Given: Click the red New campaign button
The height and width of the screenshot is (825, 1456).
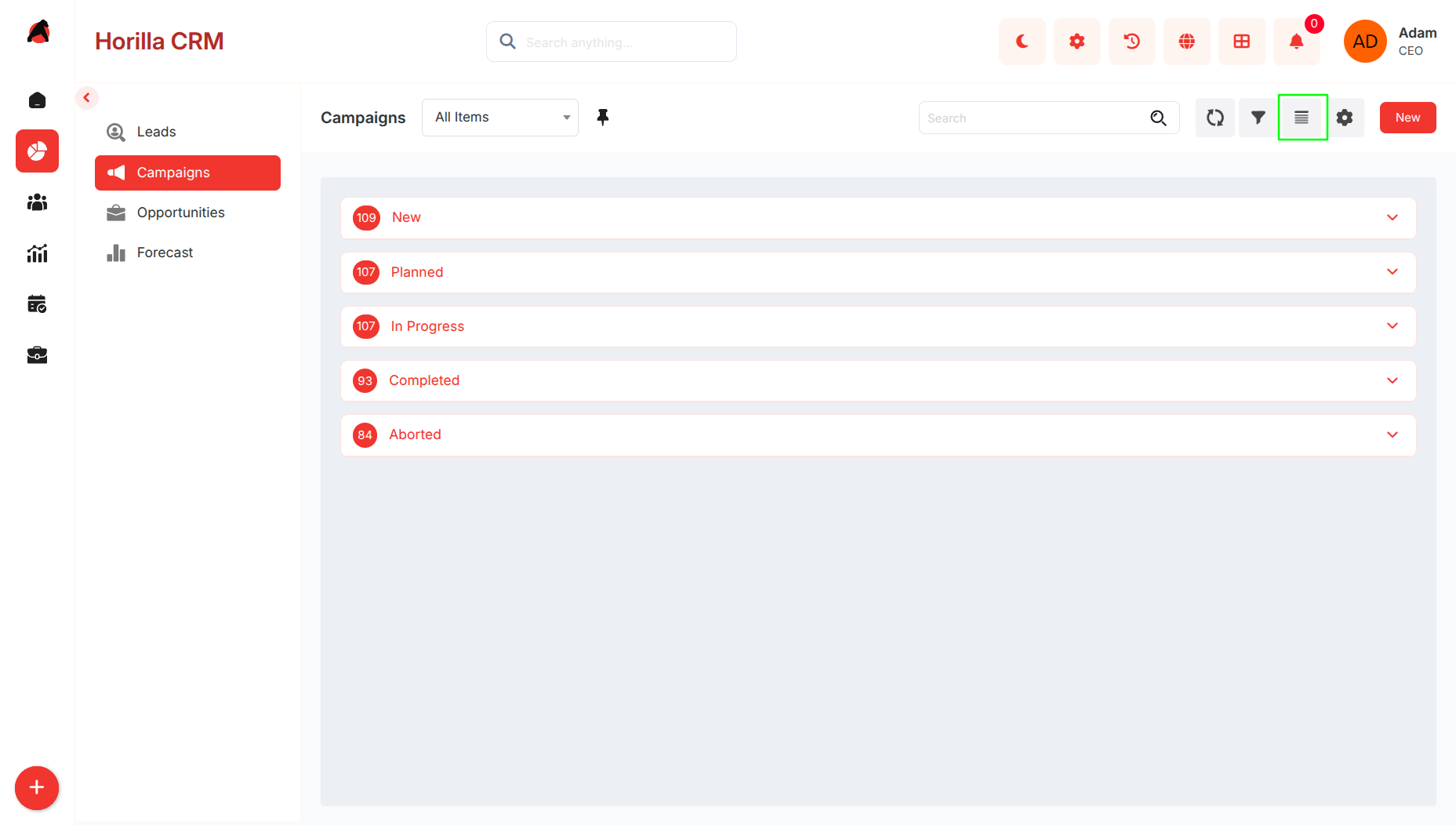Looking at the screenshot, I should [1407, 118].
